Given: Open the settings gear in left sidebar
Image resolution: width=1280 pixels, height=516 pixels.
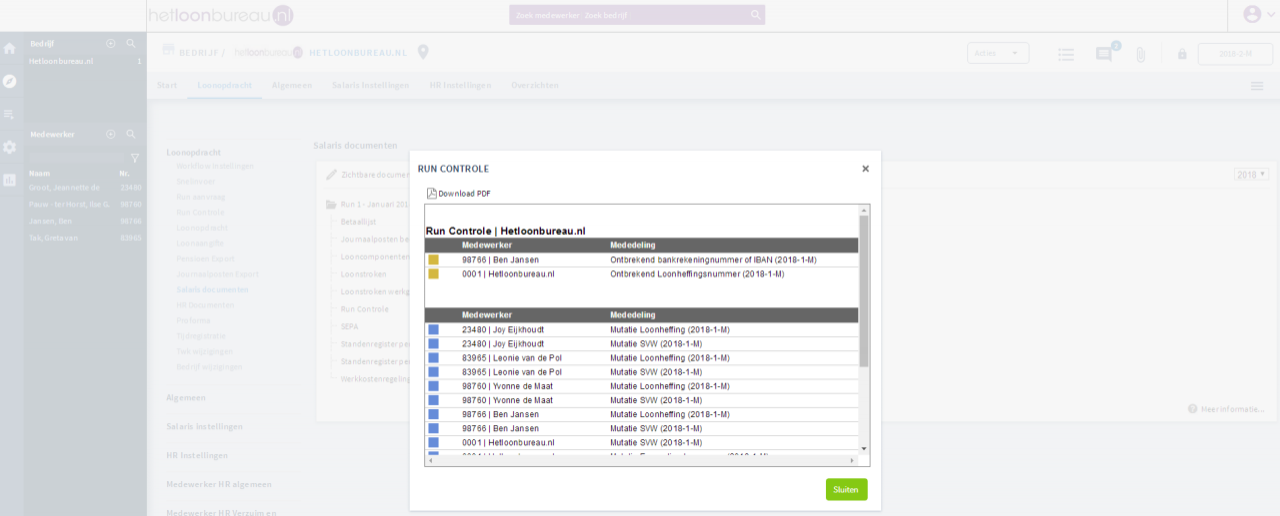Looking at the screenshot, I should (x=10, y=147).
